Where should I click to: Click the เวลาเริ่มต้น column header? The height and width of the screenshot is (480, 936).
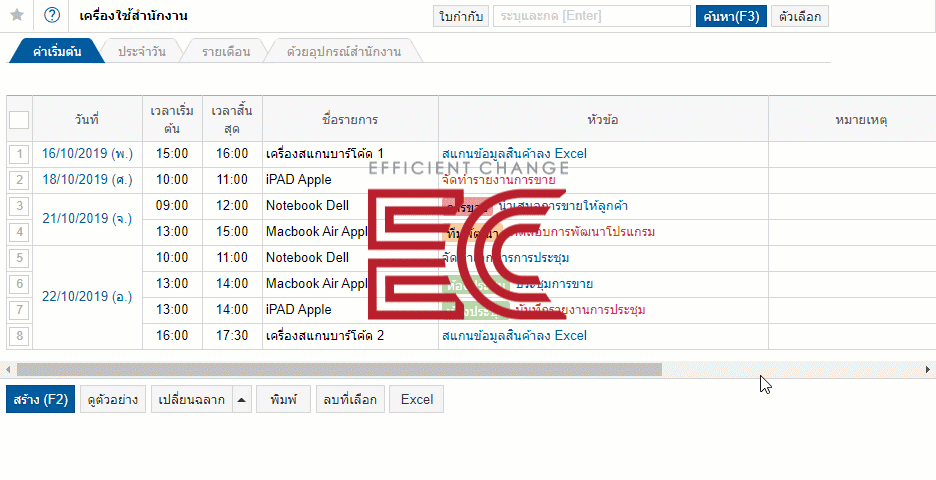173,119
